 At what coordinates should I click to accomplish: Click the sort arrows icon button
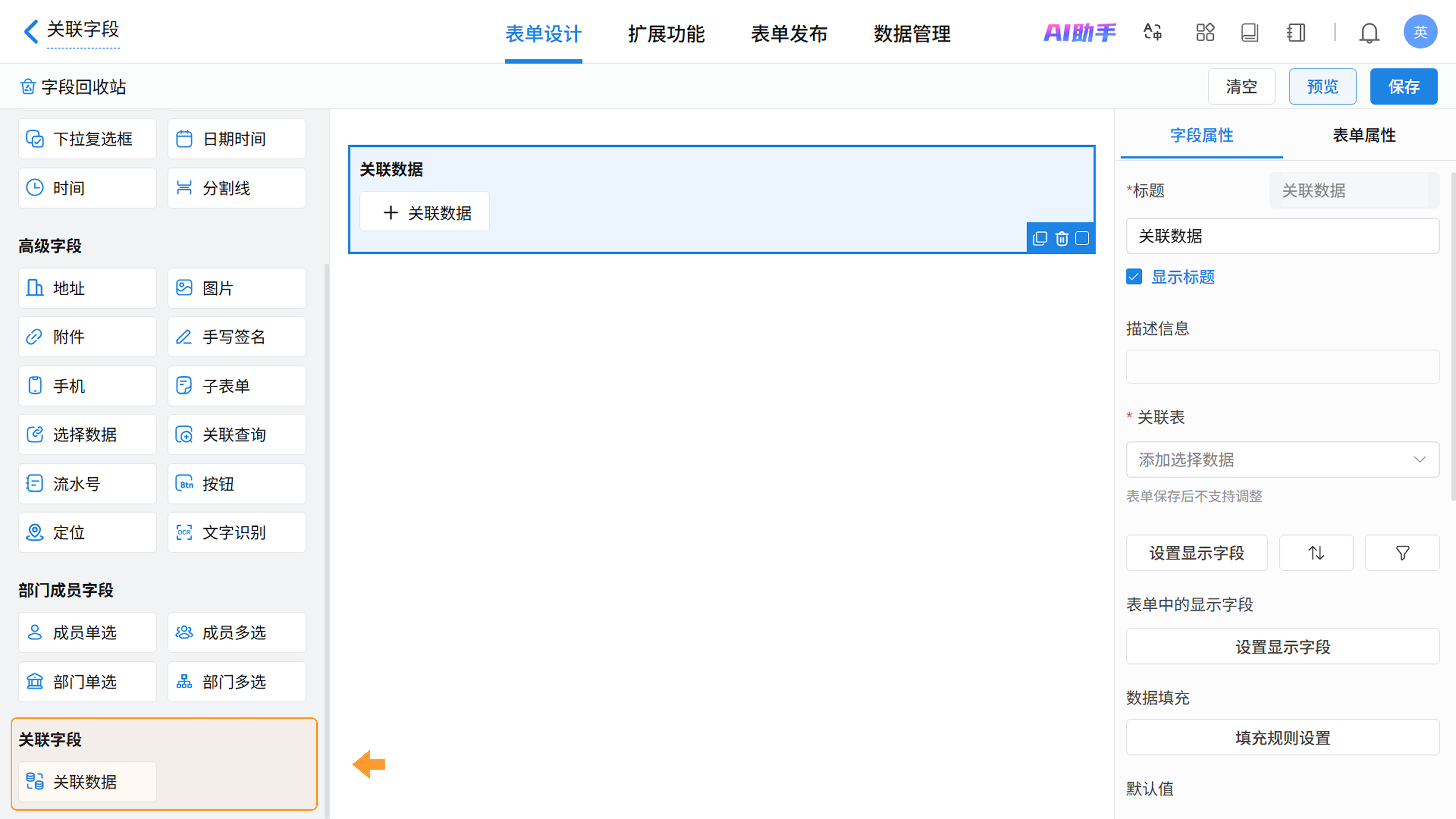[1316, 553]
